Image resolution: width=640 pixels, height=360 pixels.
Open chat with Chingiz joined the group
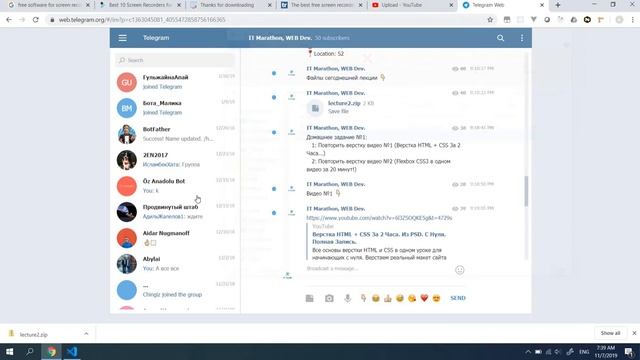coord(175,290)
